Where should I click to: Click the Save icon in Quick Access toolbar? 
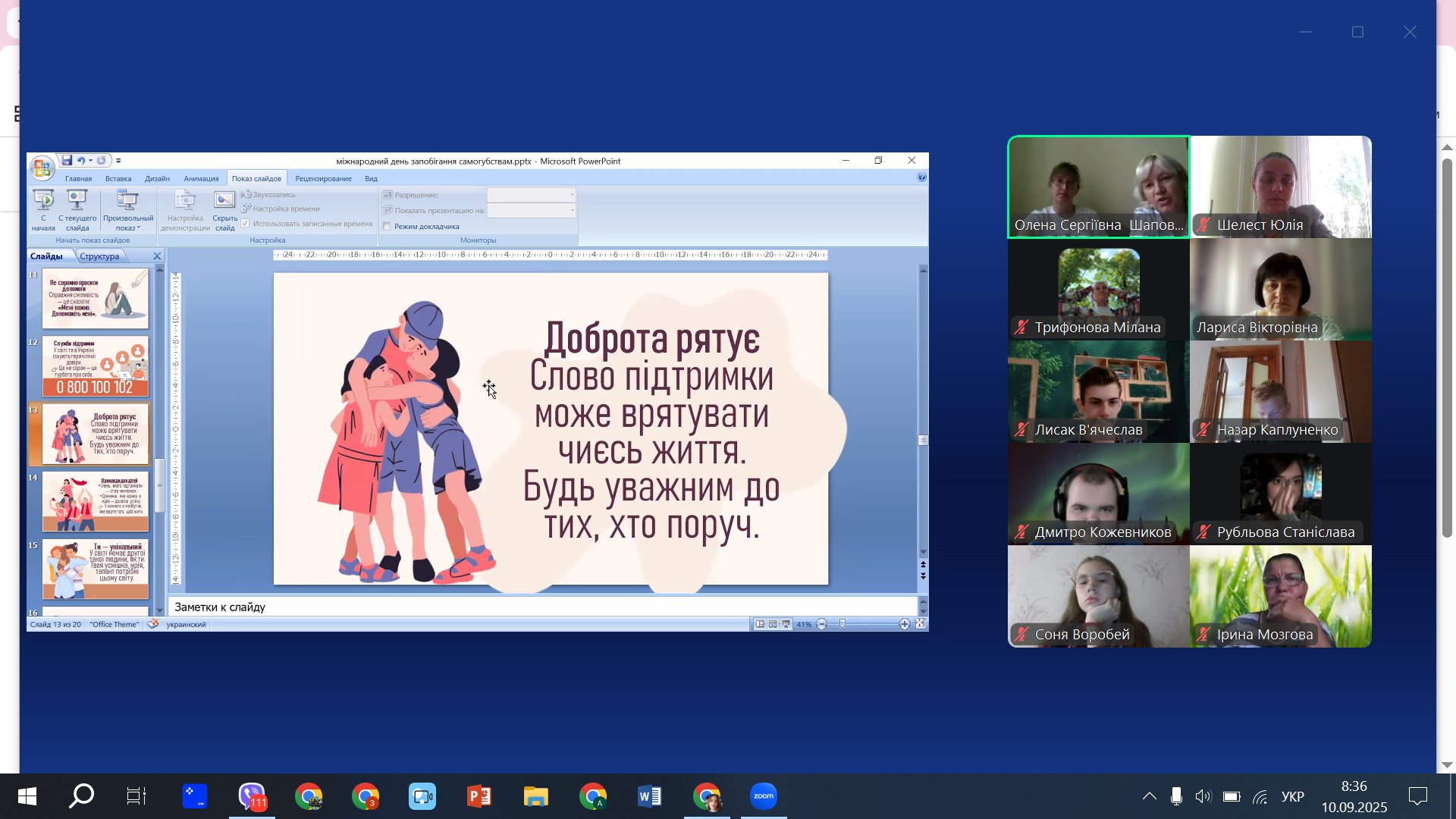[x=67, y=161]
